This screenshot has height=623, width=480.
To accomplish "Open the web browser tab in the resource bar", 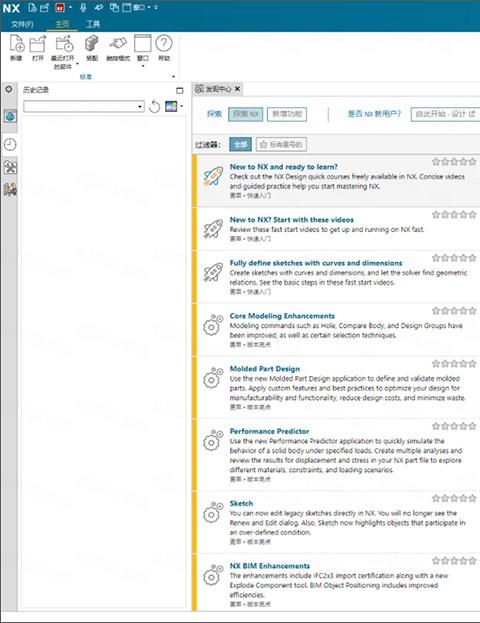I will click(x=10, y=116).
